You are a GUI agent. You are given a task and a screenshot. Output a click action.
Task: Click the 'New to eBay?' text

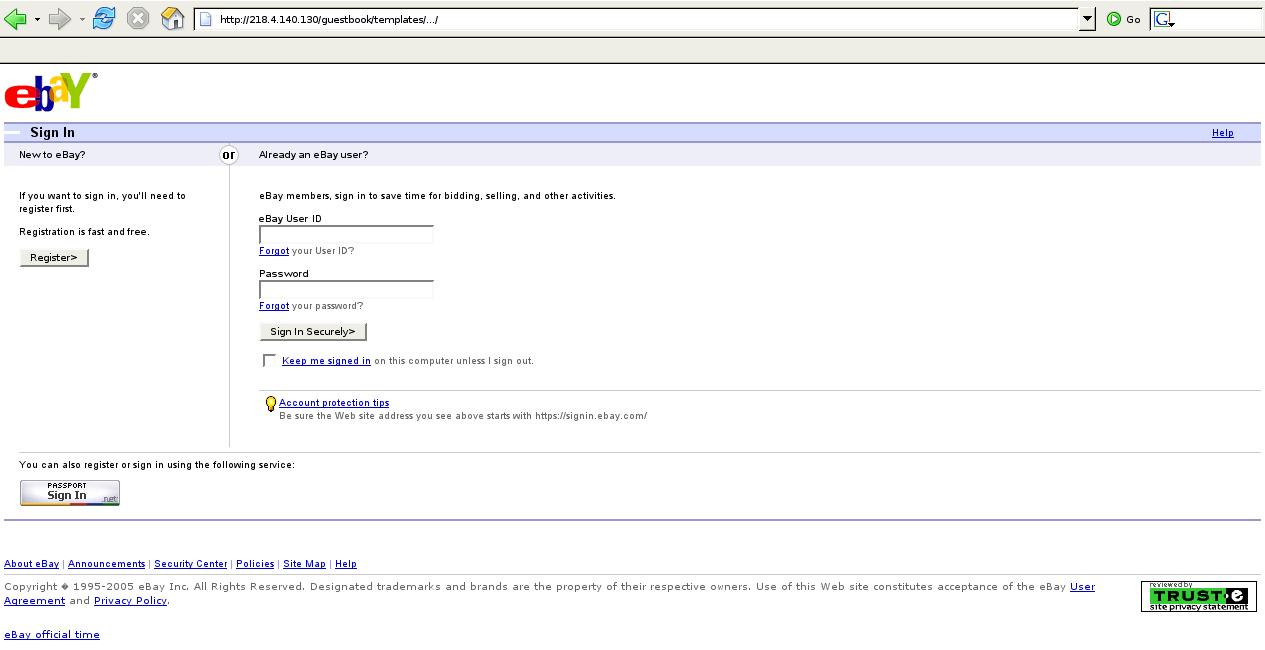click(52, 155)
